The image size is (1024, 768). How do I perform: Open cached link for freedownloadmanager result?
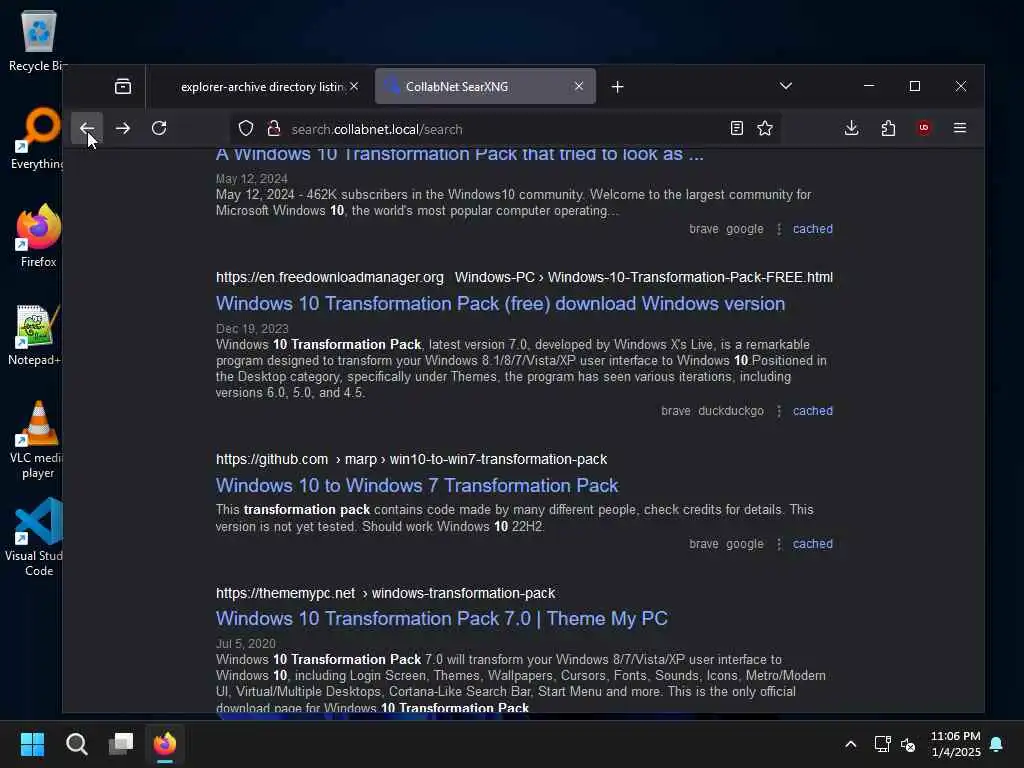tap(812, 411)
